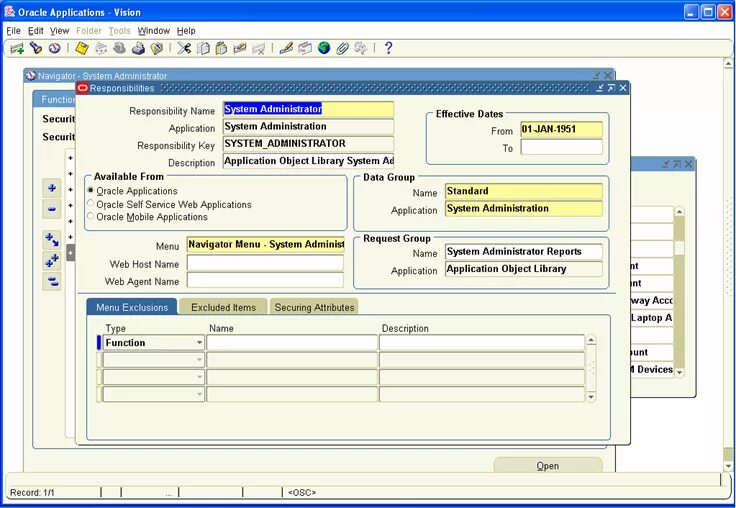Click the Navigator - System Administrator title bar

click(319, 76)
